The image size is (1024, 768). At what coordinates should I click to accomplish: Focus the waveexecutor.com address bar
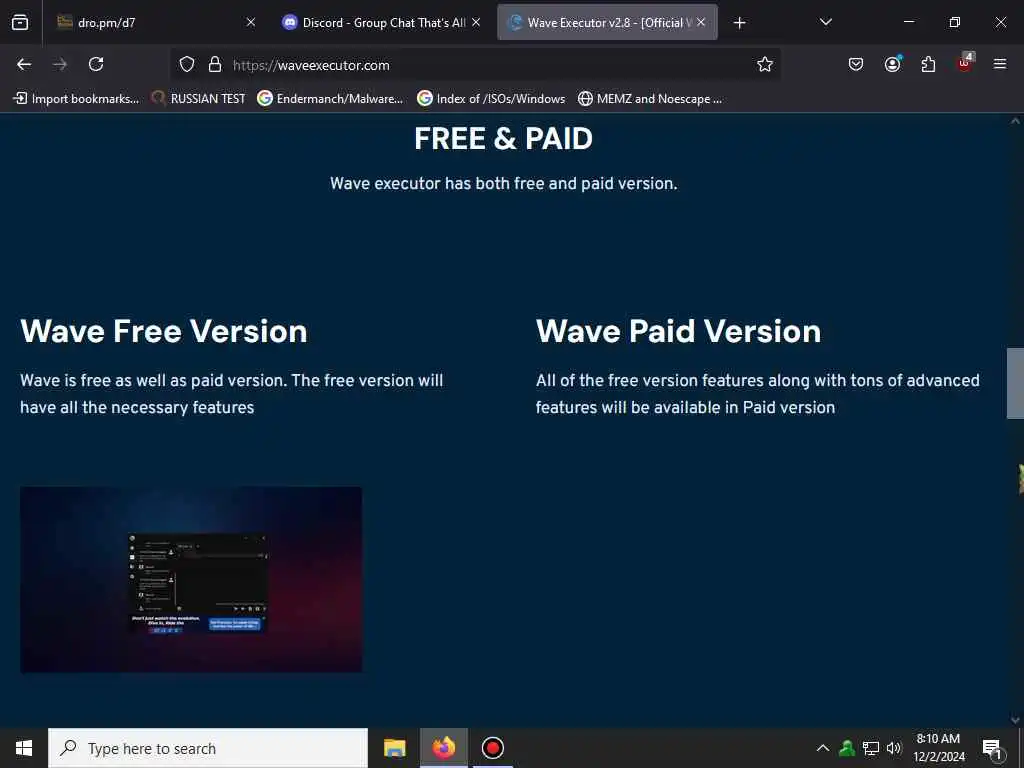tap(475, 65)
